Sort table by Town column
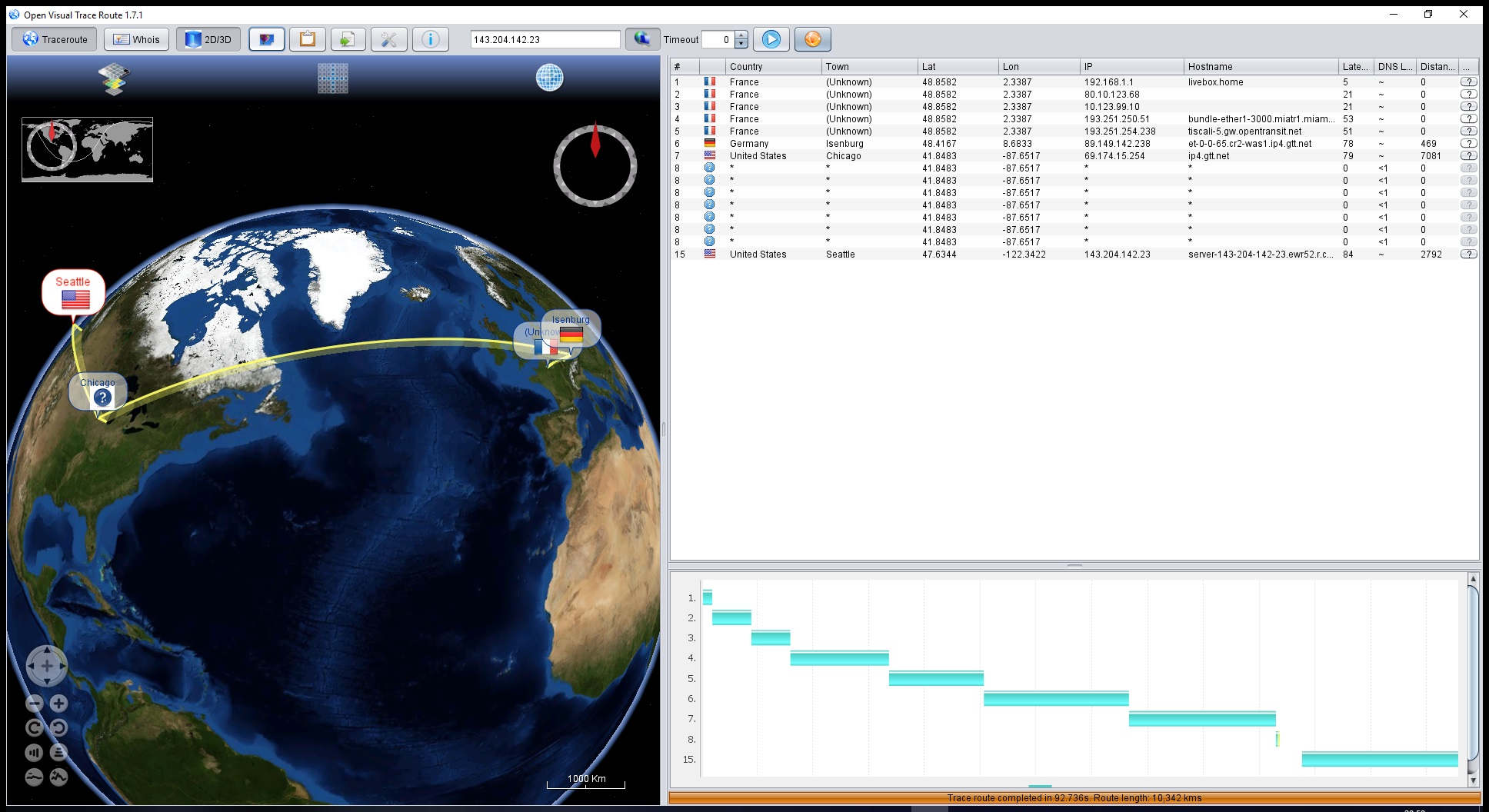The width and height of the screenshot is (1489, 812). [x=869, y=67]
